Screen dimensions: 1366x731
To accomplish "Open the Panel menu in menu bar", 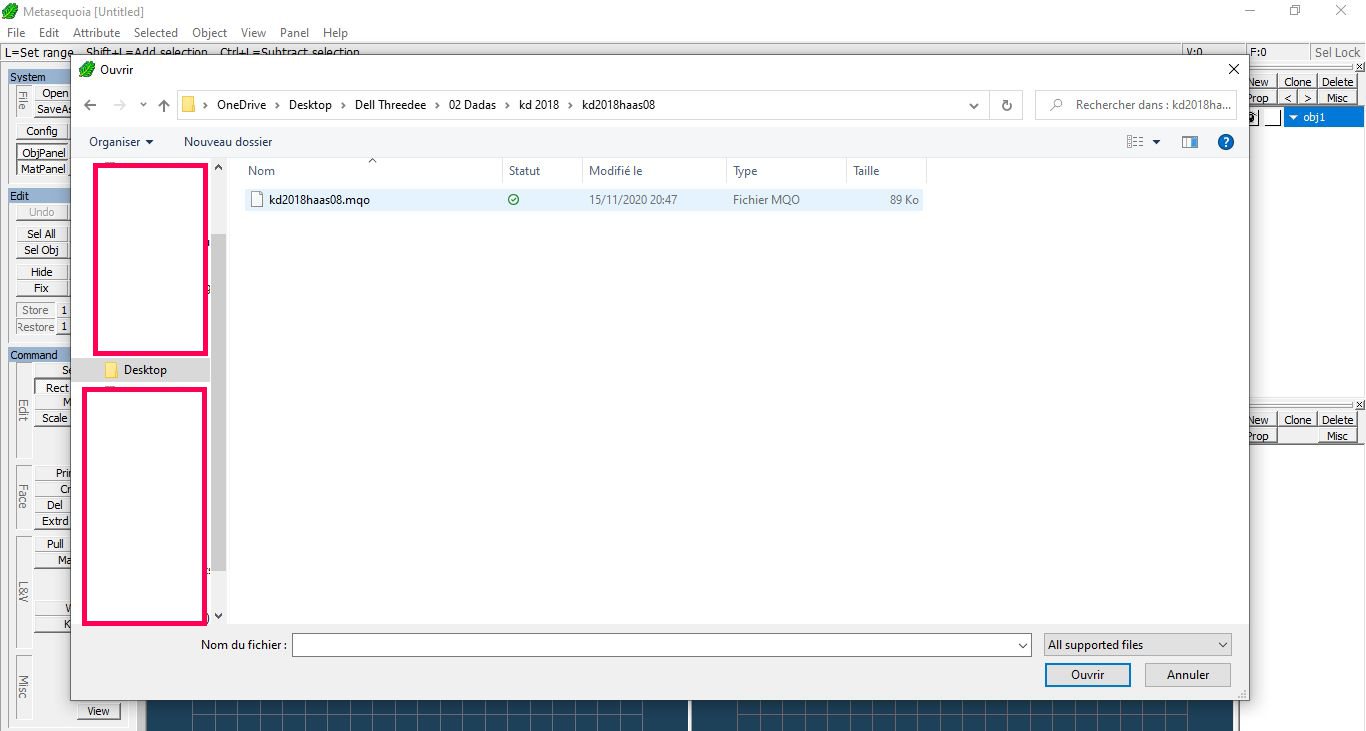I will coord(294,33).
